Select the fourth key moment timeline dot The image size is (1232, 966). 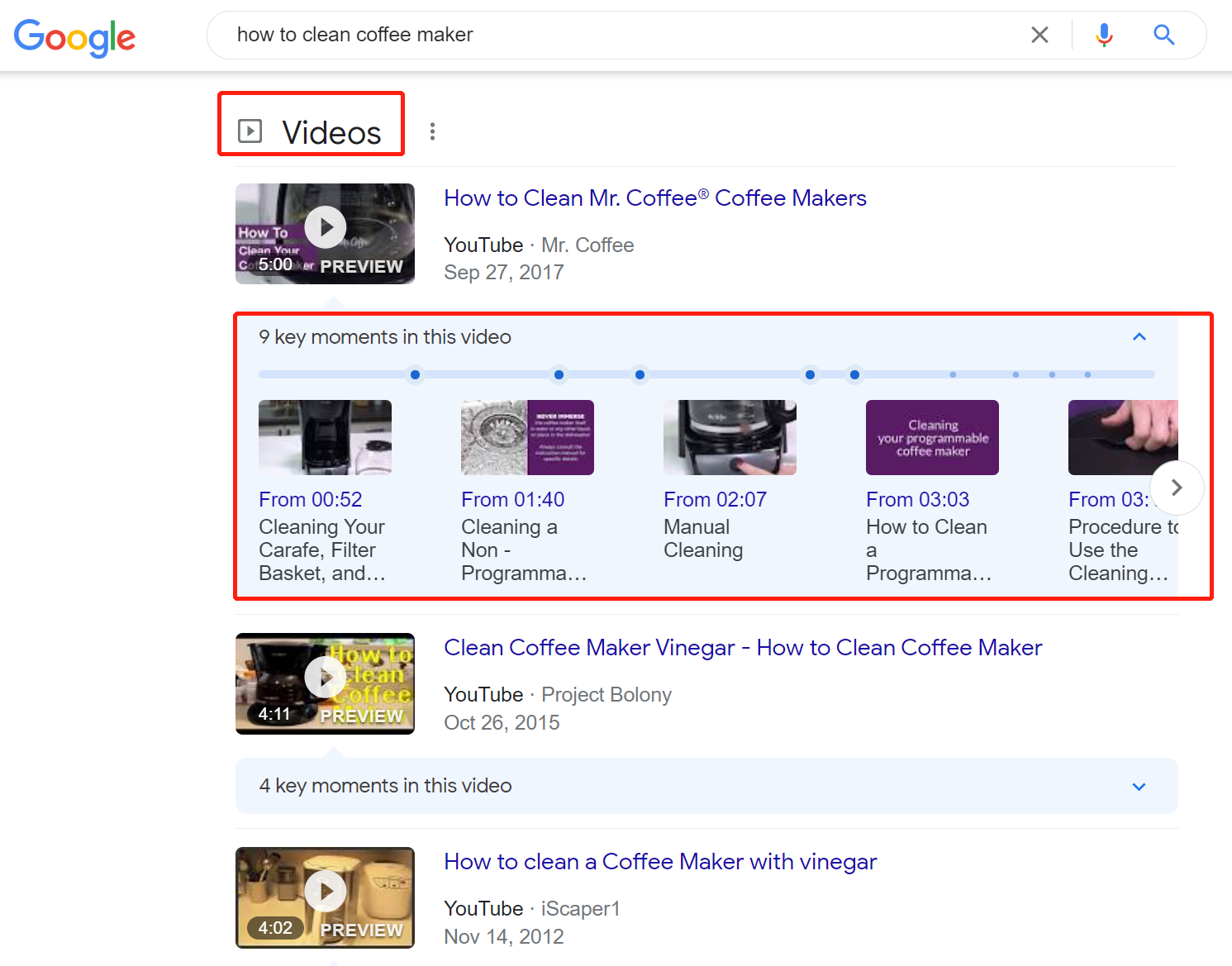pyautogui.click(x=810, y=375)
